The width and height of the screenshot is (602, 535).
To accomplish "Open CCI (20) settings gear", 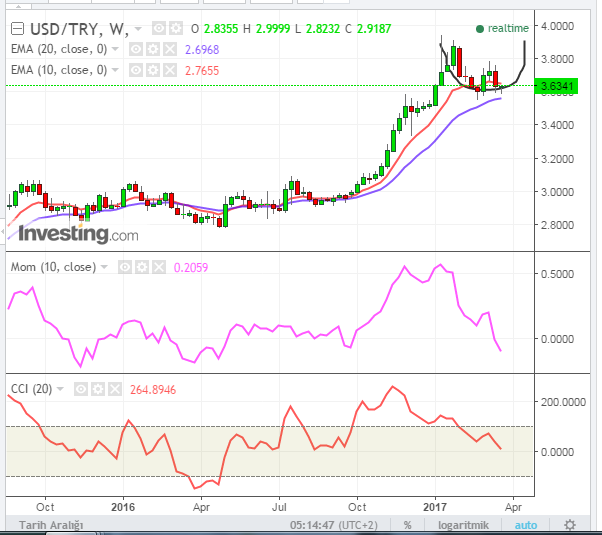I will click(98, 389).
